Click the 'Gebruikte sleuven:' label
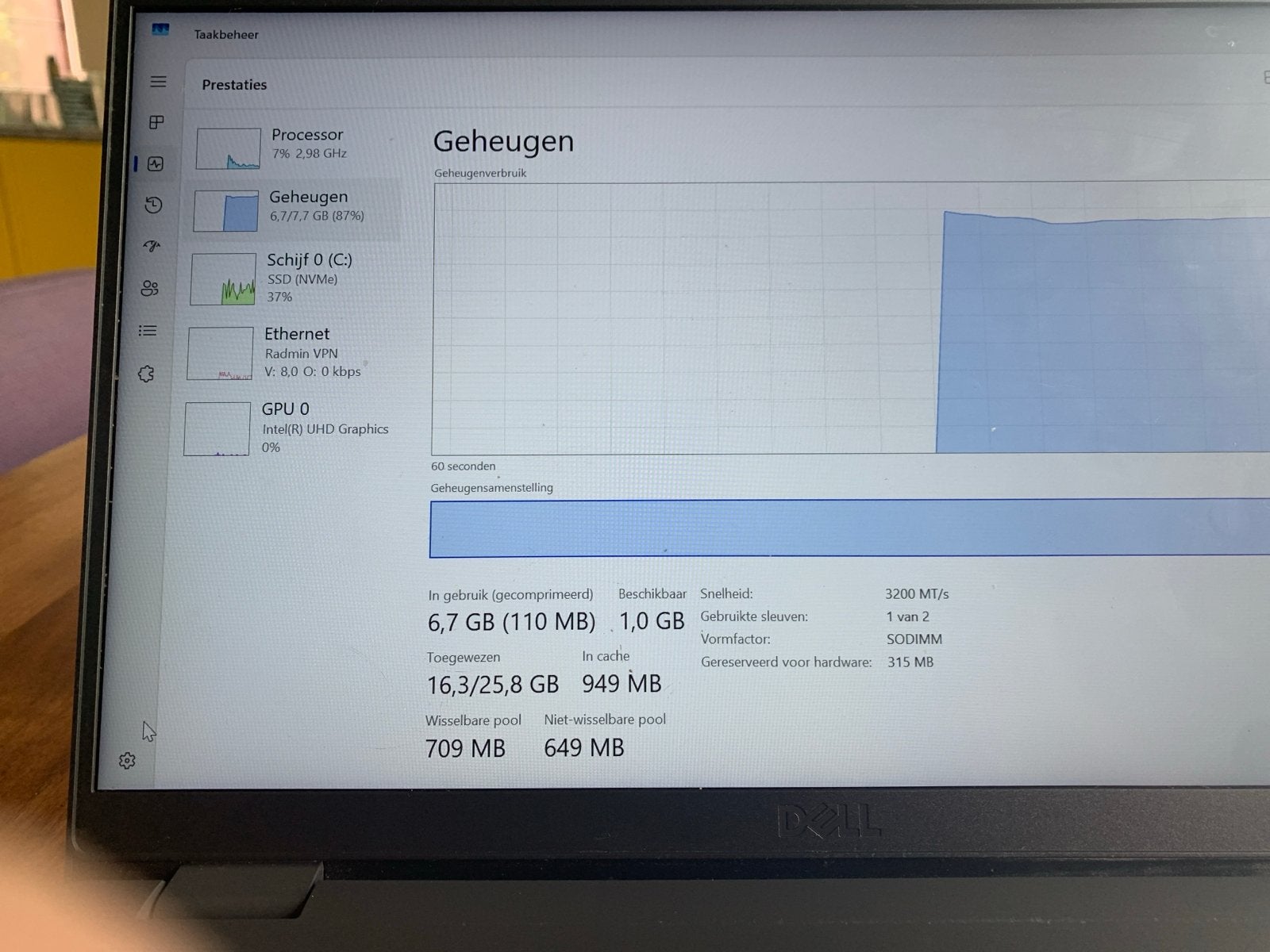The height and width of the screenshot is (952, 1270). coord(754,616)
